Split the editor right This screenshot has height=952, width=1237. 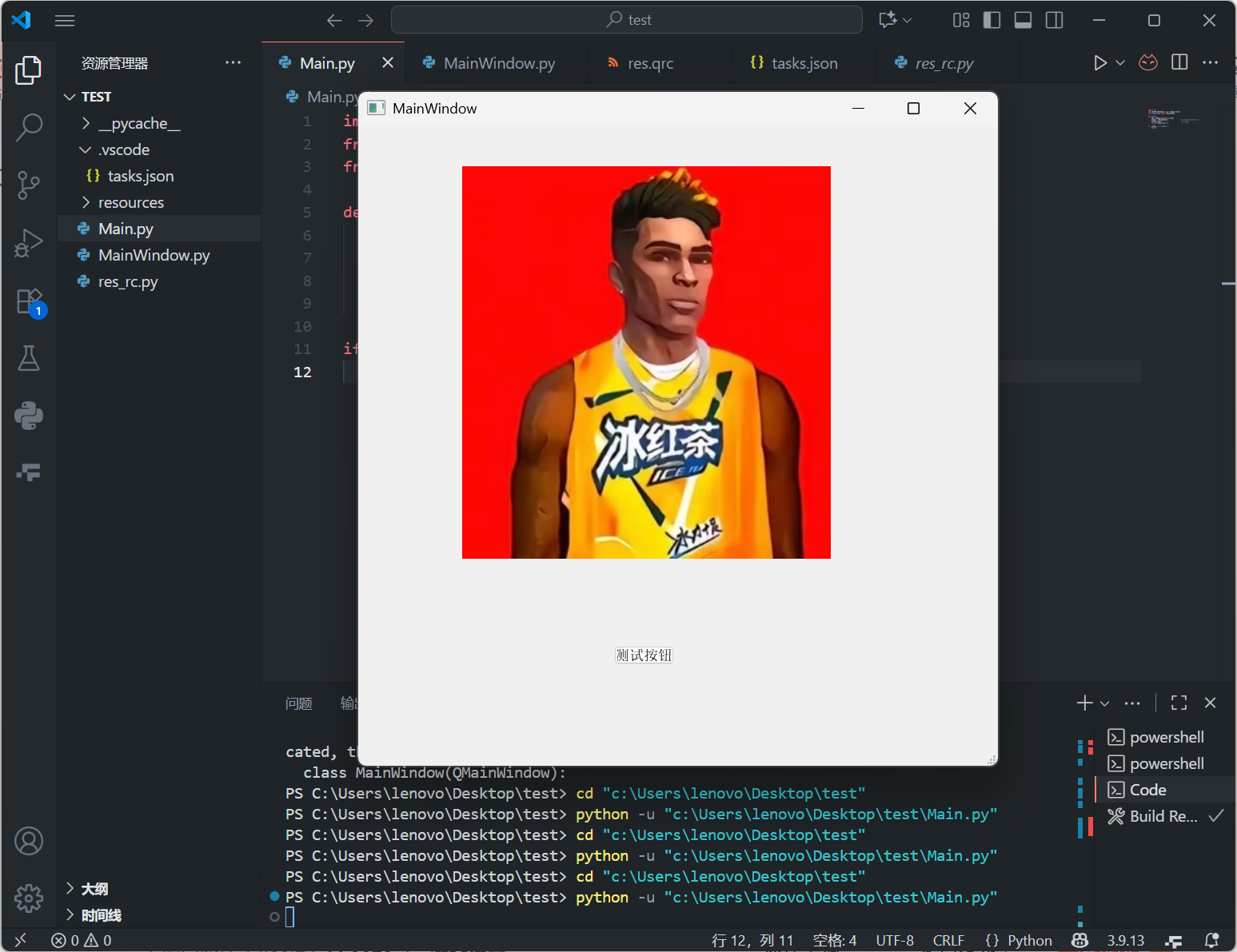[1179, 62]
